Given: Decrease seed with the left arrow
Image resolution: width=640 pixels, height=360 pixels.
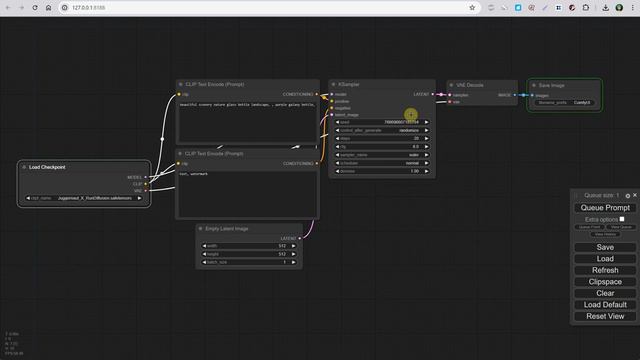Looking at the screenshot, I should (337, 122).
